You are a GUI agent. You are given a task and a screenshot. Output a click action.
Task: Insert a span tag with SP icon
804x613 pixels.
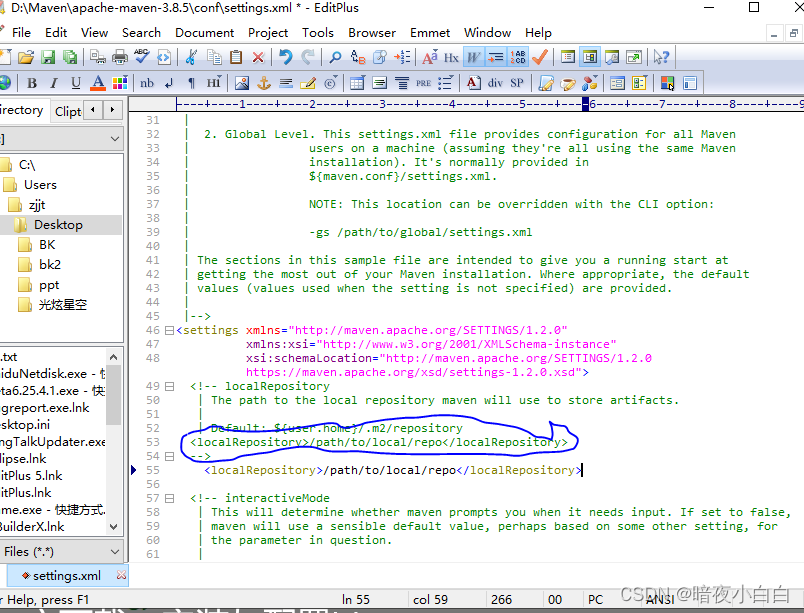click(x=517, y=83)
